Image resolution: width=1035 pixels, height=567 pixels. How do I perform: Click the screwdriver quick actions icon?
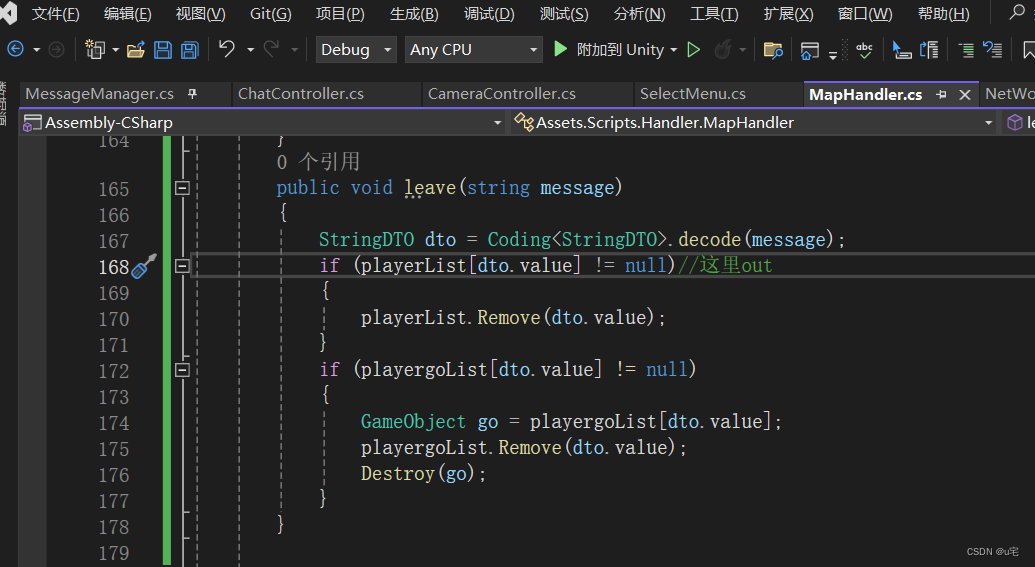point(145,266)
